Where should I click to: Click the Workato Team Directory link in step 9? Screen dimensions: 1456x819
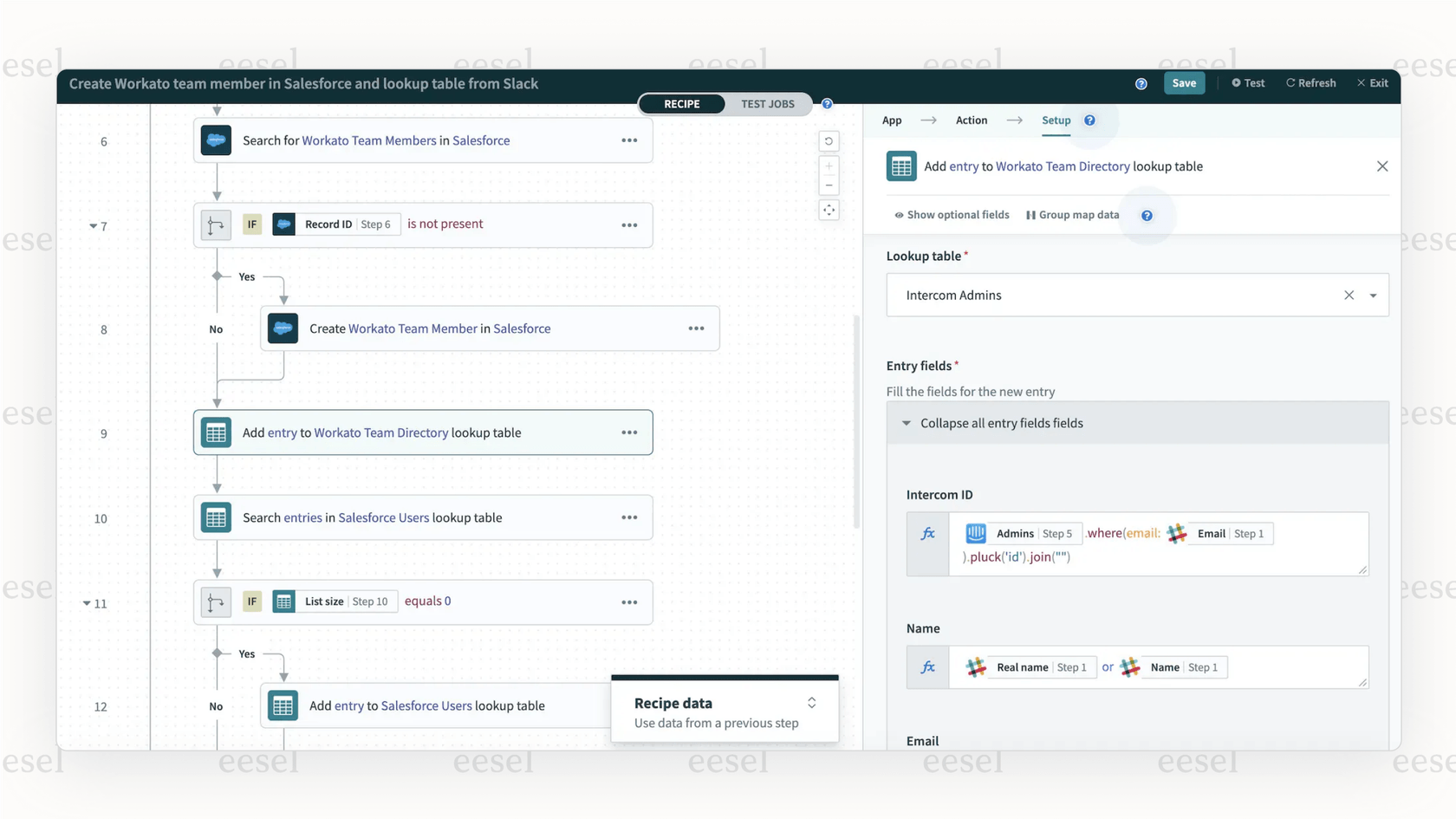(382, 432)
